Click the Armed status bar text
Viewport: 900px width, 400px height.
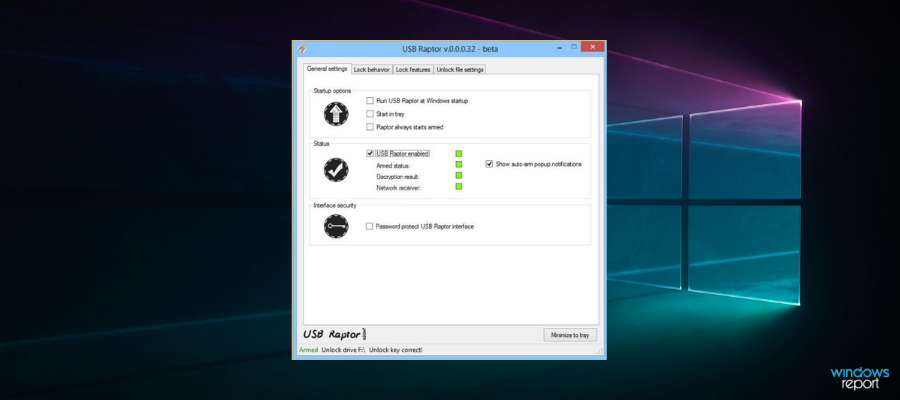[308, 350]
